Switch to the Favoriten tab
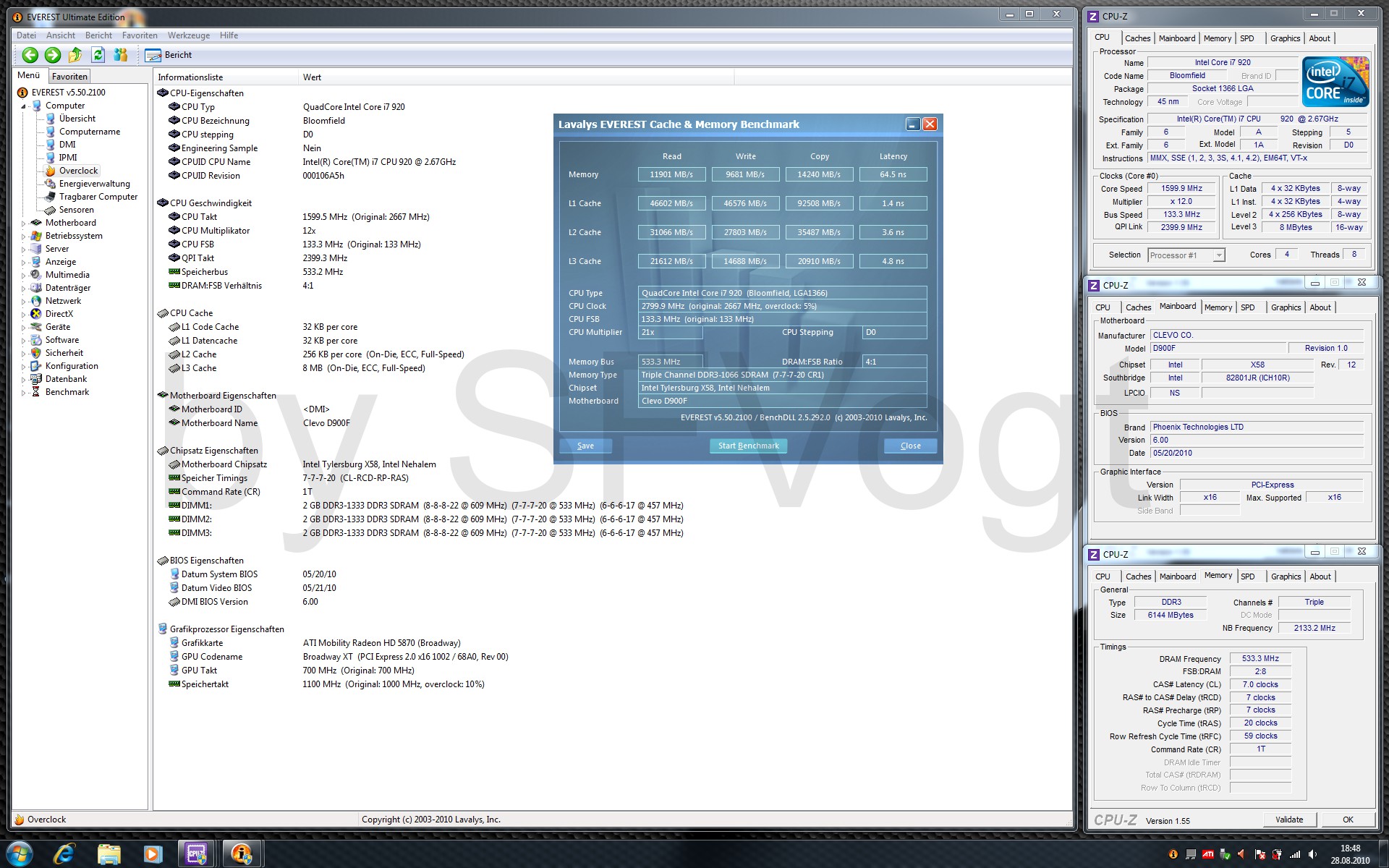This screenshot has height=868, width=1389. 69,77
